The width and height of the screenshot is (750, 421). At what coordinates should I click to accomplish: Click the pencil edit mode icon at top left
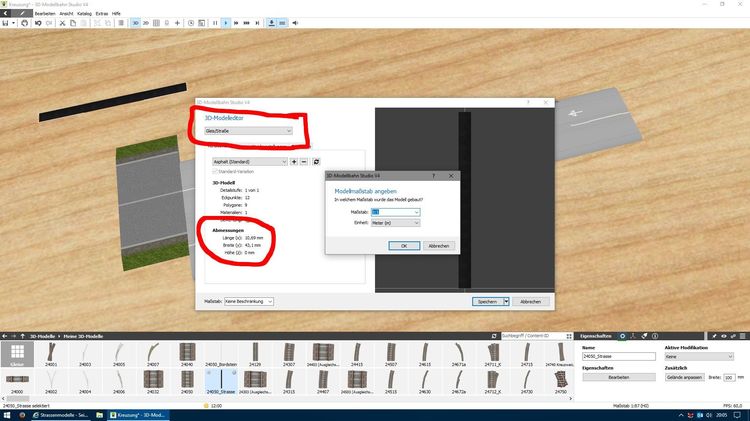22,13
